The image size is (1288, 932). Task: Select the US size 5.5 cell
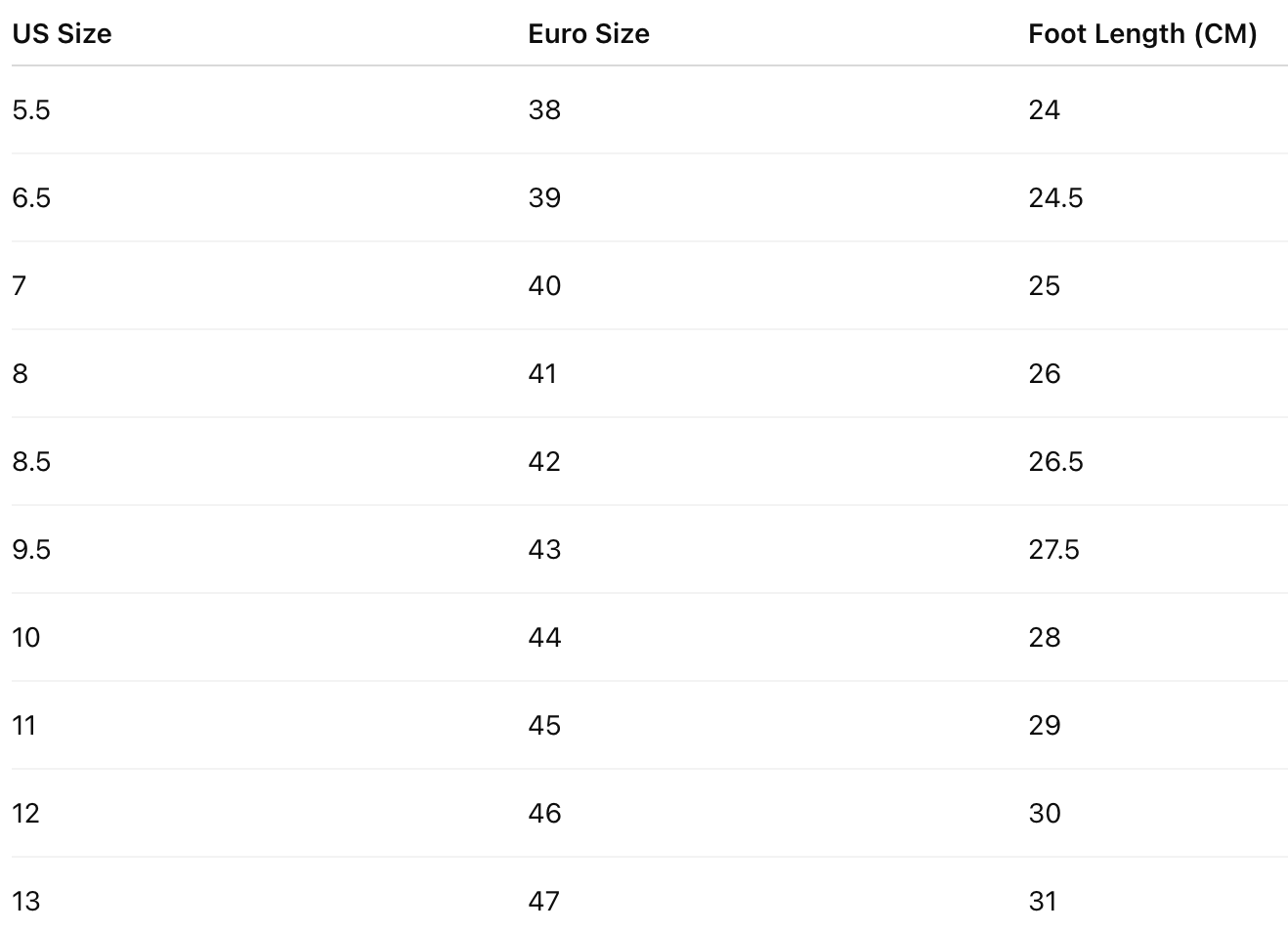pyautogui.click(x=31, y=109)
